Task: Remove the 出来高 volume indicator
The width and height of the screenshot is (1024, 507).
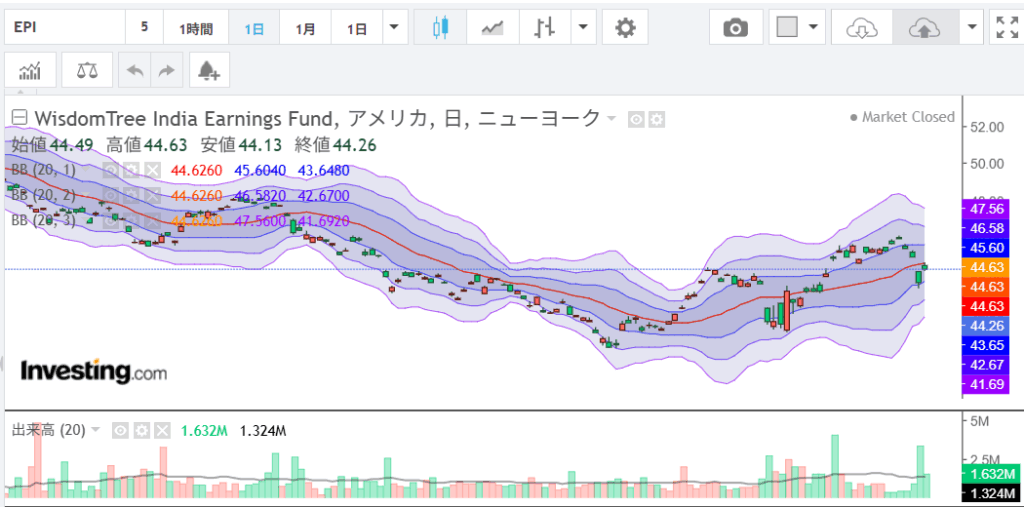Action: [163, 431]
